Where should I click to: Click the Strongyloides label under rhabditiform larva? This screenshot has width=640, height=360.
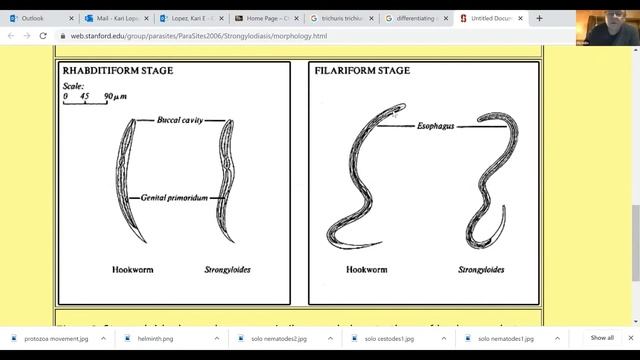227,270
